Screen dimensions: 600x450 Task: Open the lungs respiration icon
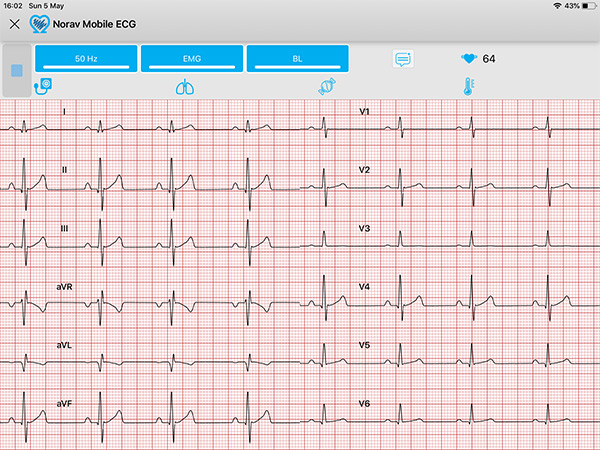pyautogui.click(x=185, y=87)
